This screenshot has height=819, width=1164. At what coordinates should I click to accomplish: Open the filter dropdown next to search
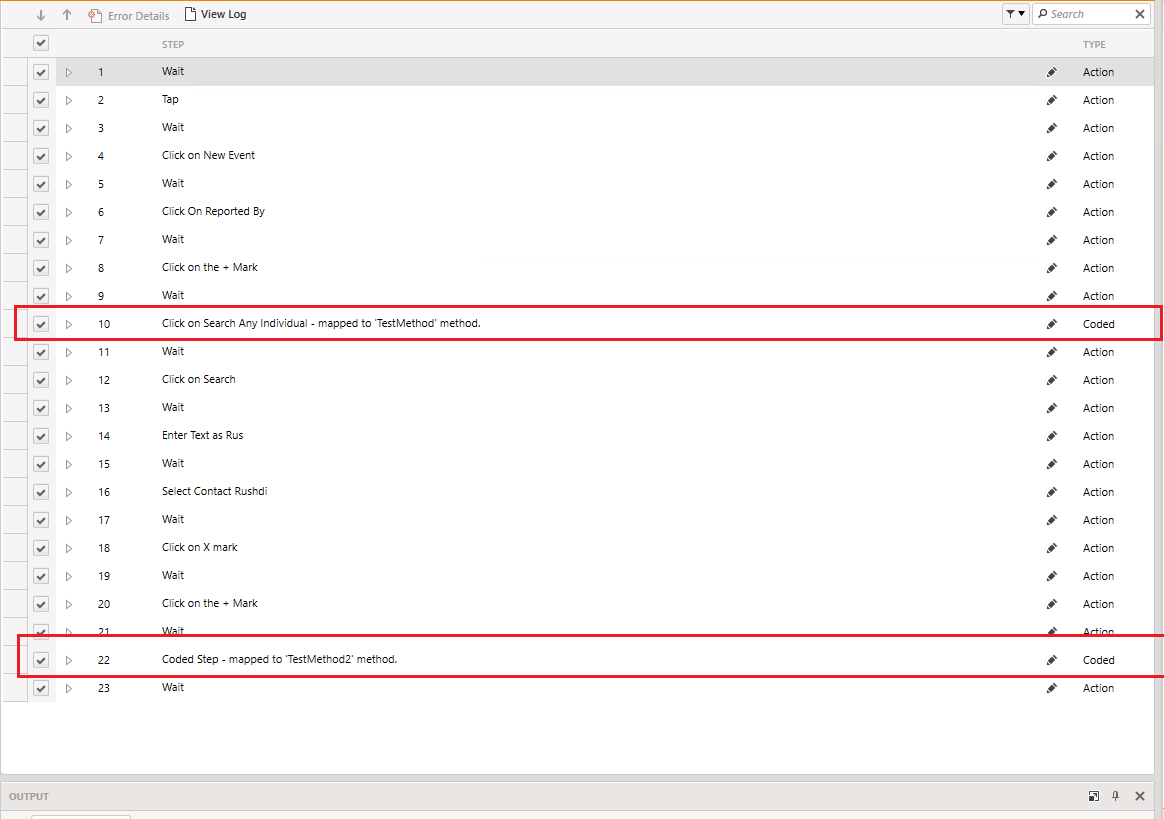point(1015,14)
